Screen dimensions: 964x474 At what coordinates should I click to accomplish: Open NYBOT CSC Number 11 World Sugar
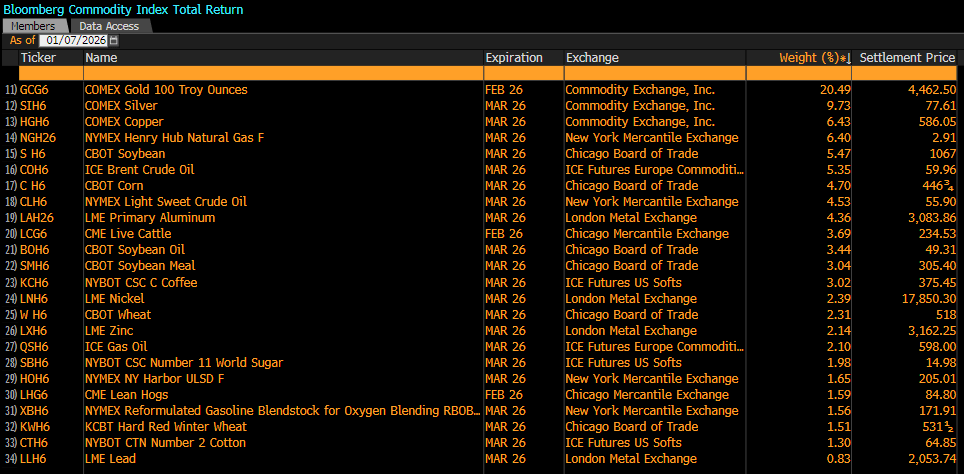[x=184, y=363]
